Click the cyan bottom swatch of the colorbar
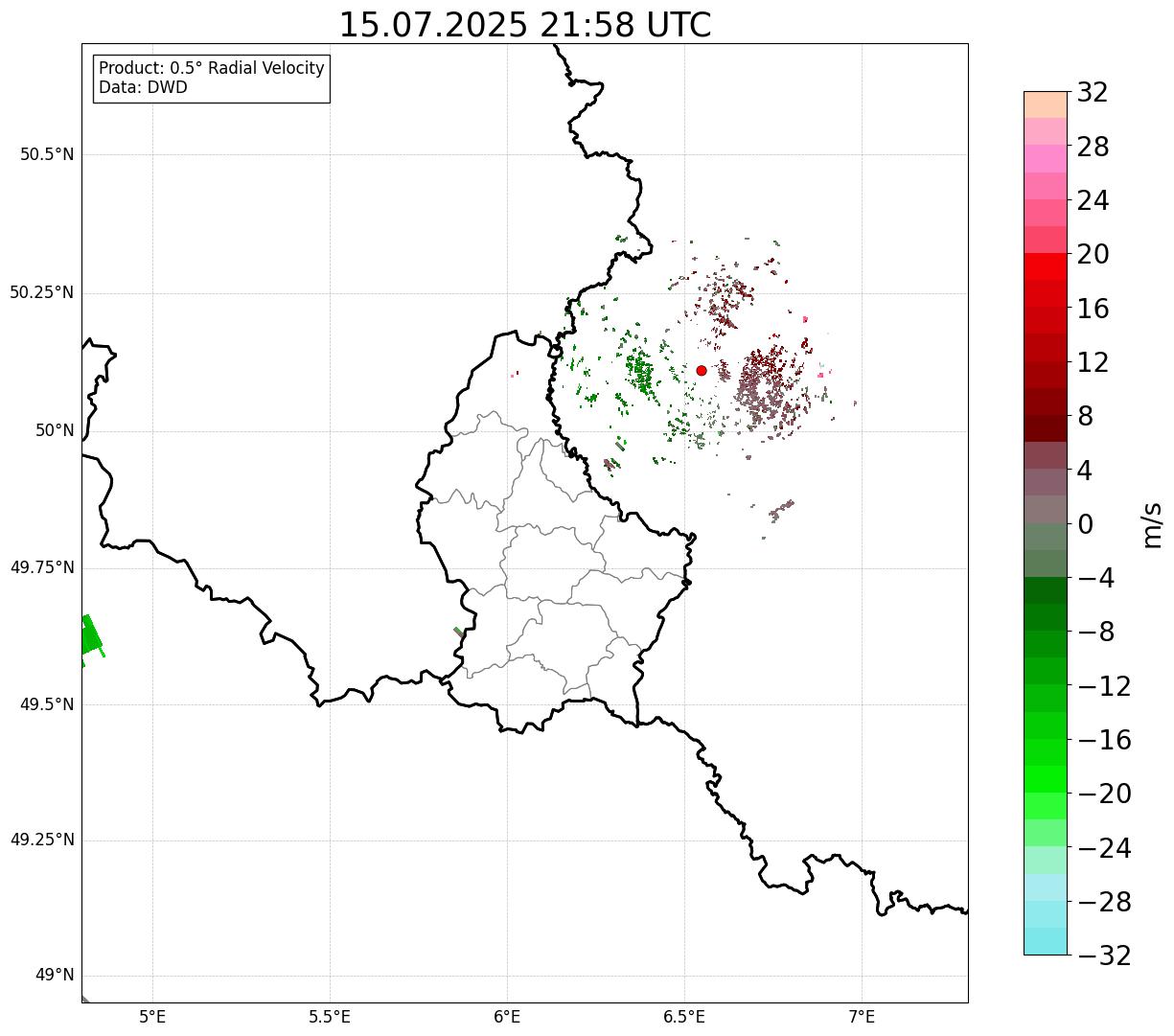Screen dimensions: 1174x1036 coord(1046,941)
